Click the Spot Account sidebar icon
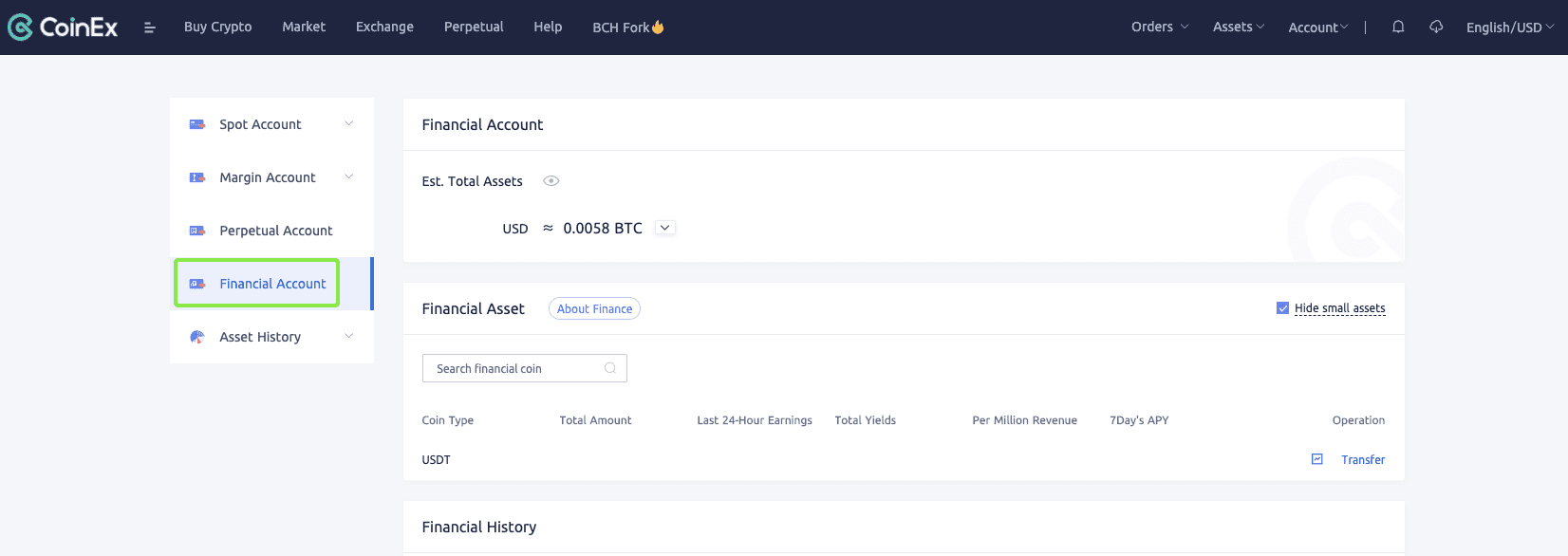This screenshot has height=556, width=1568. [x=197, y=124]
